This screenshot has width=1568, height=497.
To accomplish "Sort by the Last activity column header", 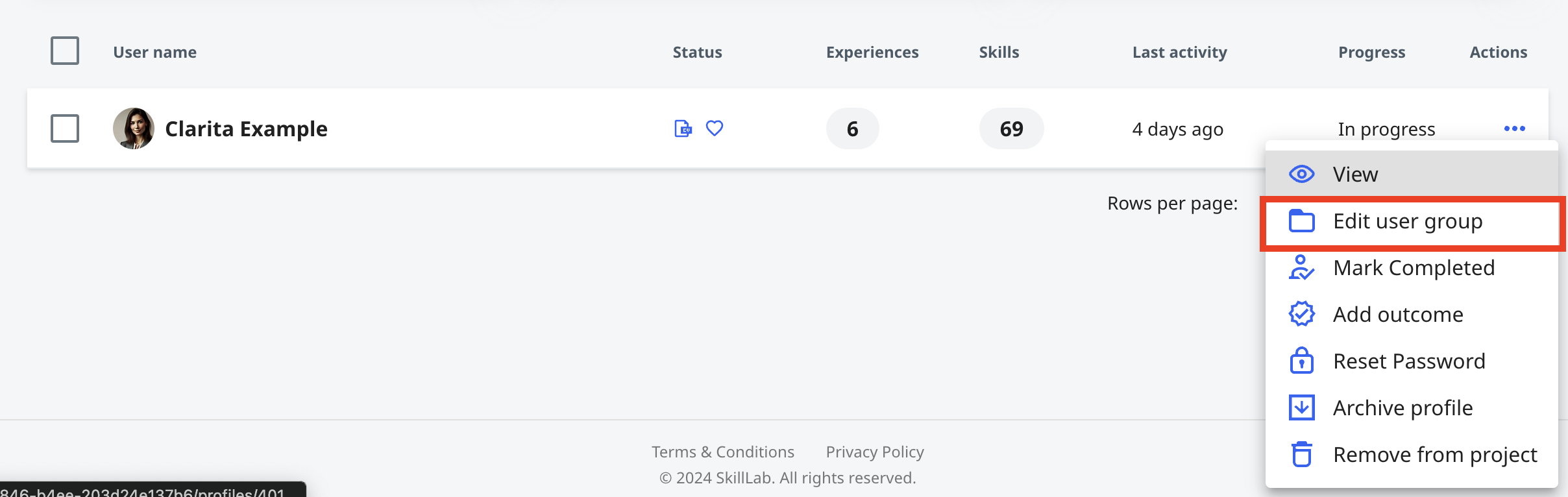I will (1179, 52).
